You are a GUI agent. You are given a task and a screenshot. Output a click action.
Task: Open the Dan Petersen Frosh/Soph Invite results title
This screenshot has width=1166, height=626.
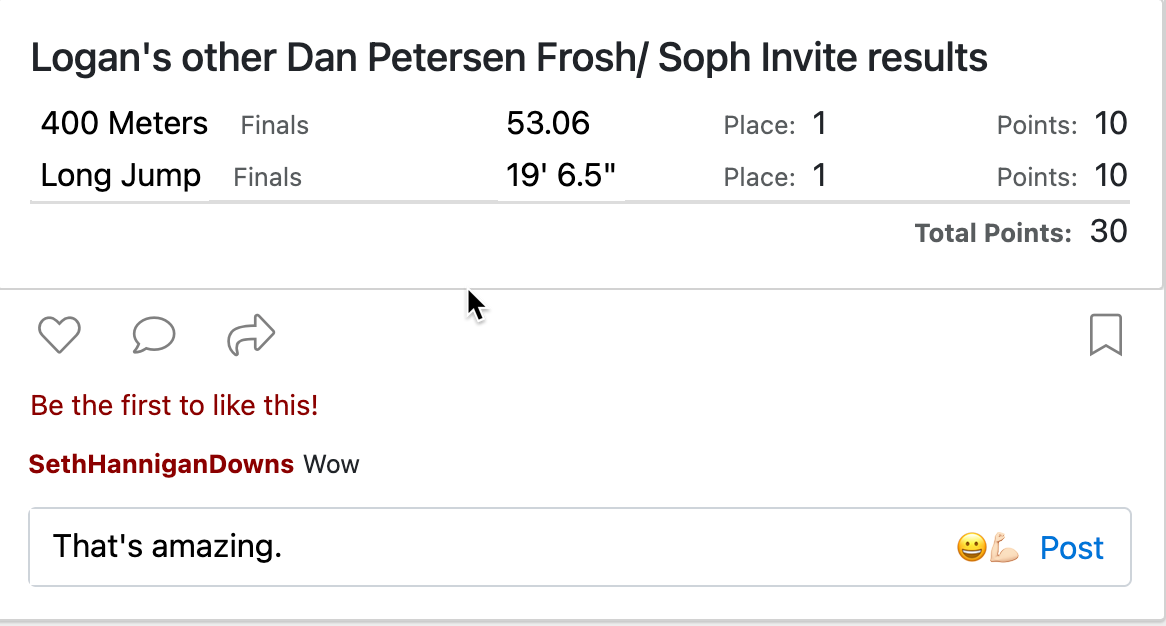click(509, 58)
